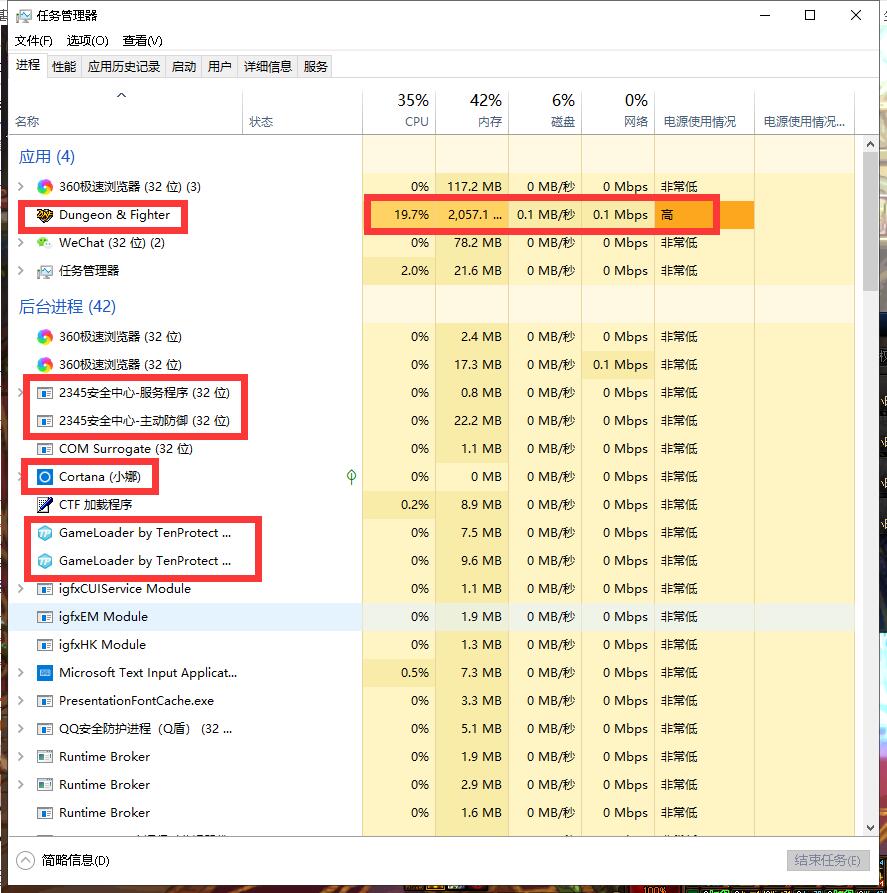Click icon of 360极速浏览器 using 17.3 MB
This screenshot has width=887, height=893.
click(44, 364)
